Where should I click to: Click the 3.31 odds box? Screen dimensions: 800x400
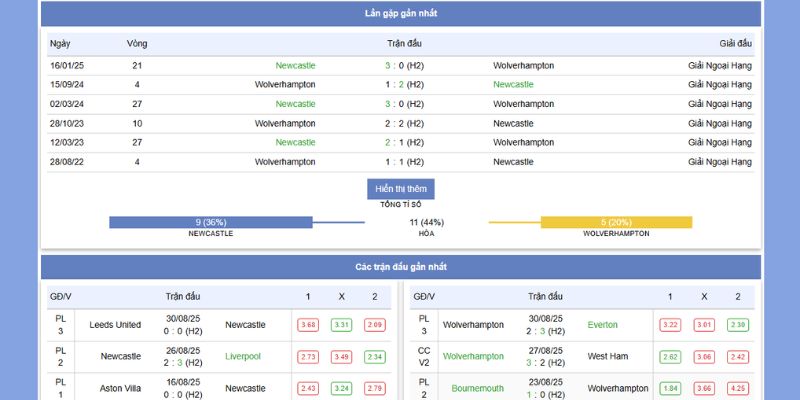pos(341,325)
